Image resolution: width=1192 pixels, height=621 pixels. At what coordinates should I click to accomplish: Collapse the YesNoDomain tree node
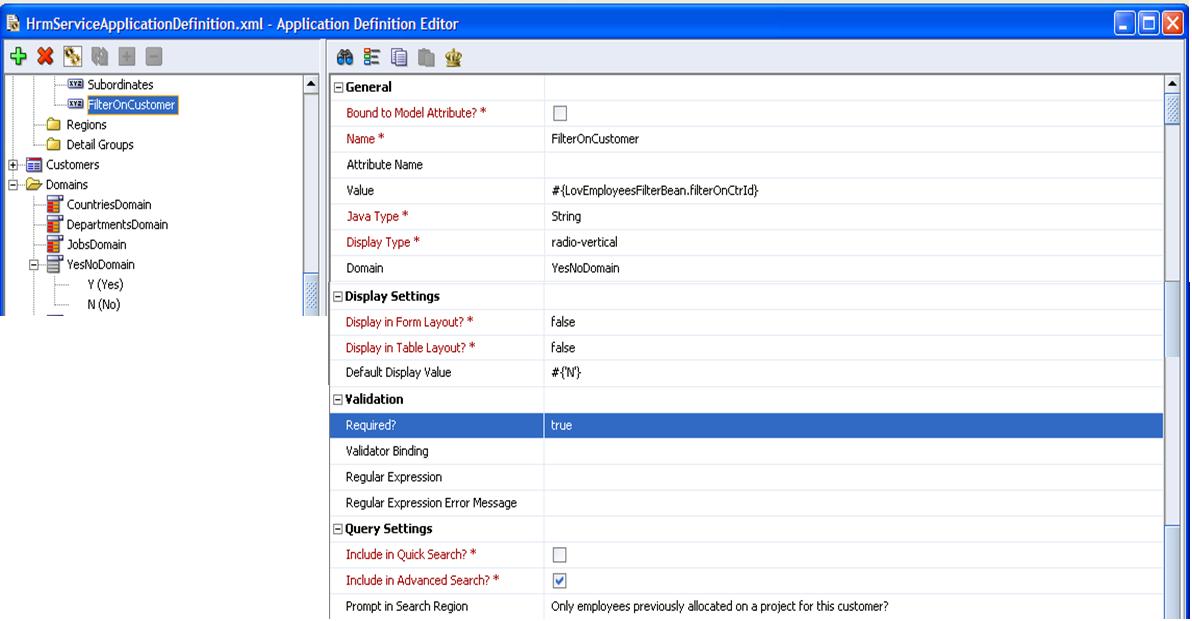34,265
